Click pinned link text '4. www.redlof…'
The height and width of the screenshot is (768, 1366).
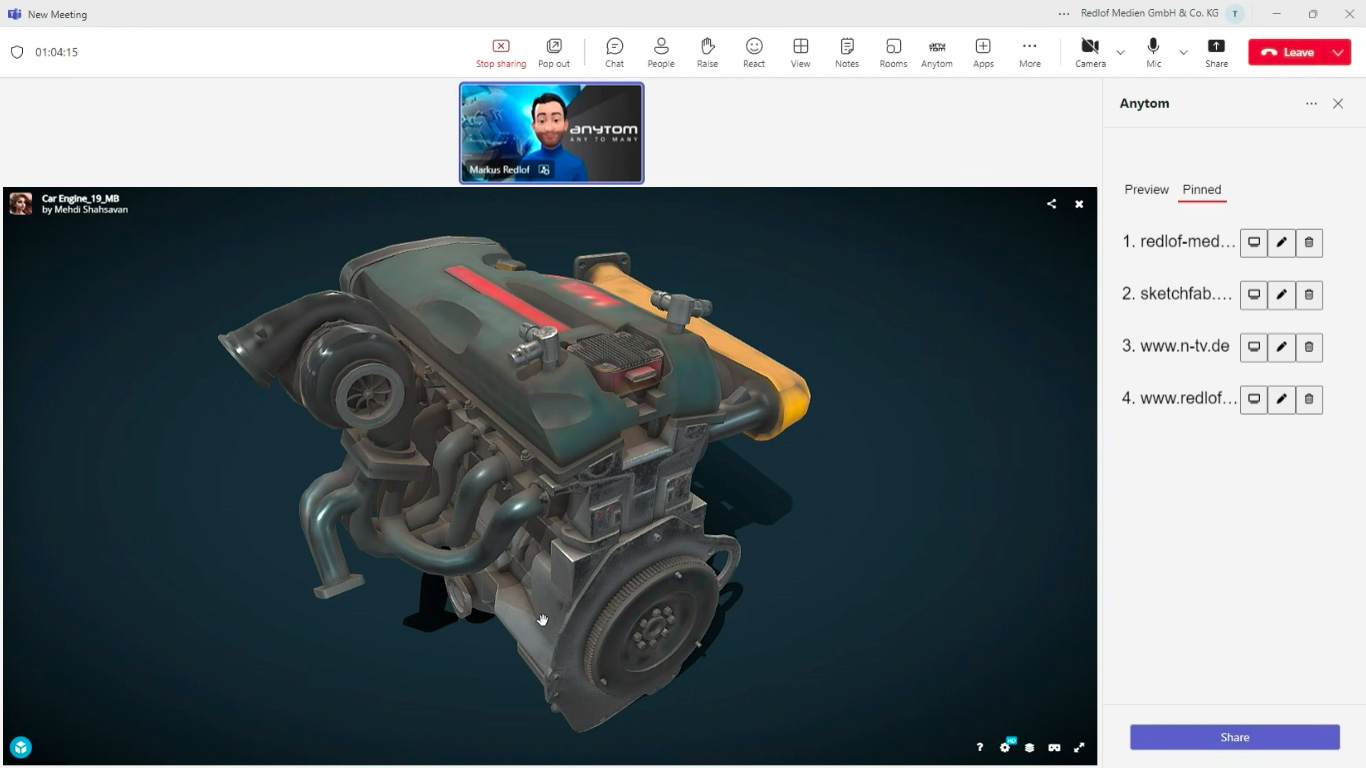point(1179,398)
